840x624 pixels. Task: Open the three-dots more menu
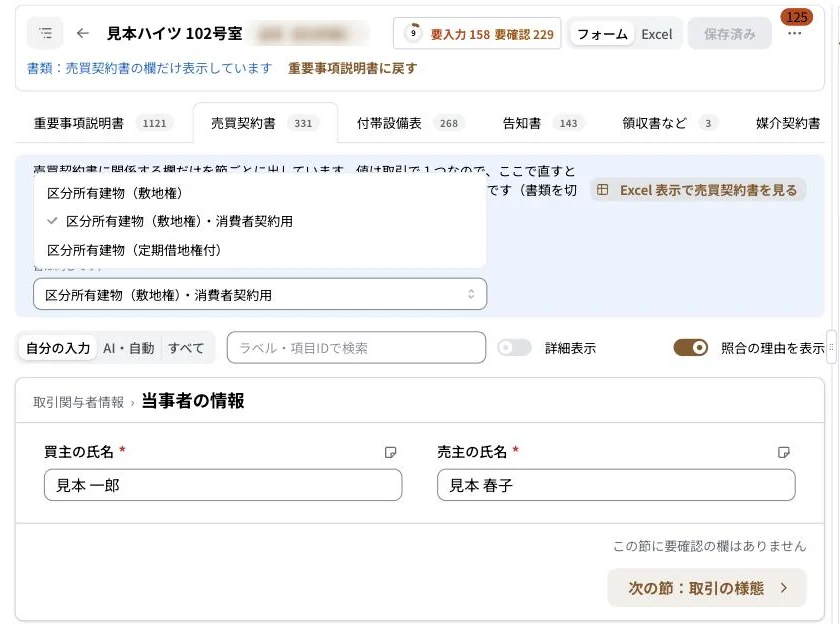(x=794, y=34)
